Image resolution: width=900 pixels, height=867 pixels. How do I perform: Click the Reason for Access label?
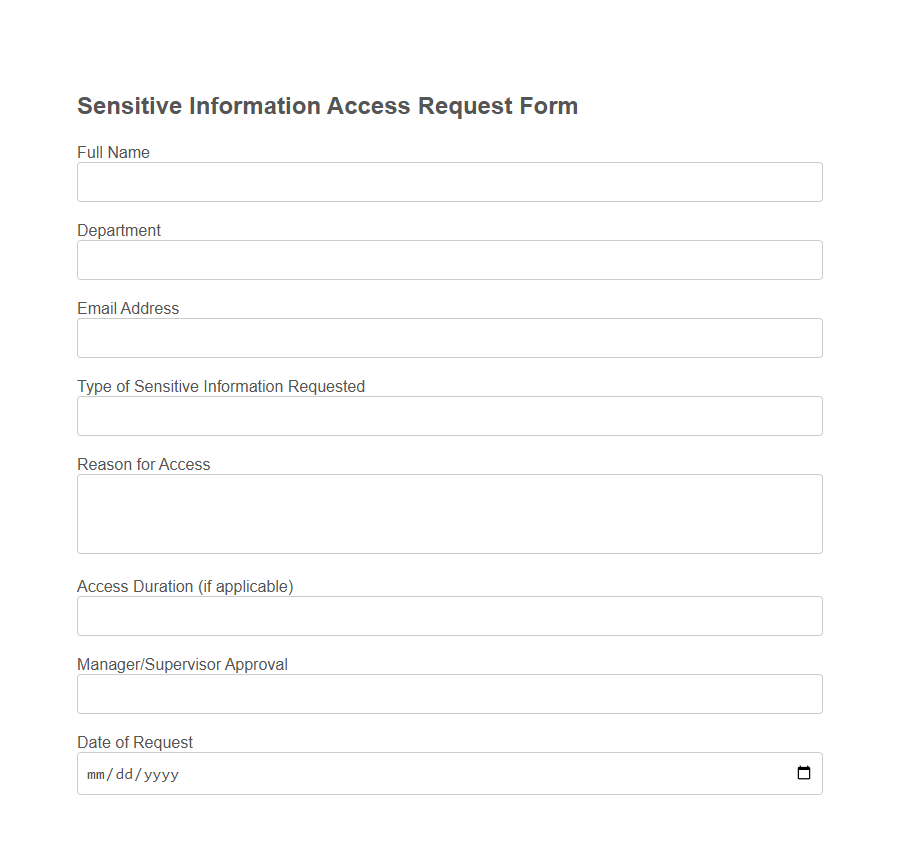coord(143,464)
